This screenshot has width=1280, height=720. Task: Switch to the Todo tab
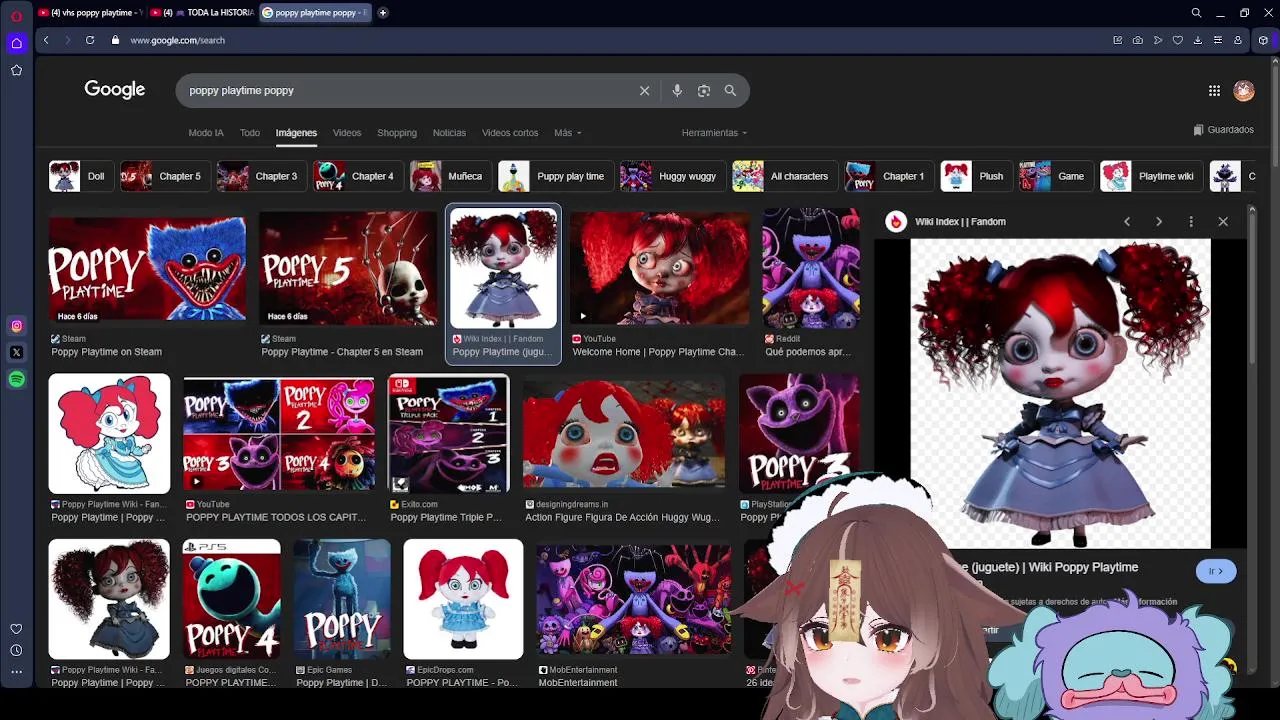[250, 133]
